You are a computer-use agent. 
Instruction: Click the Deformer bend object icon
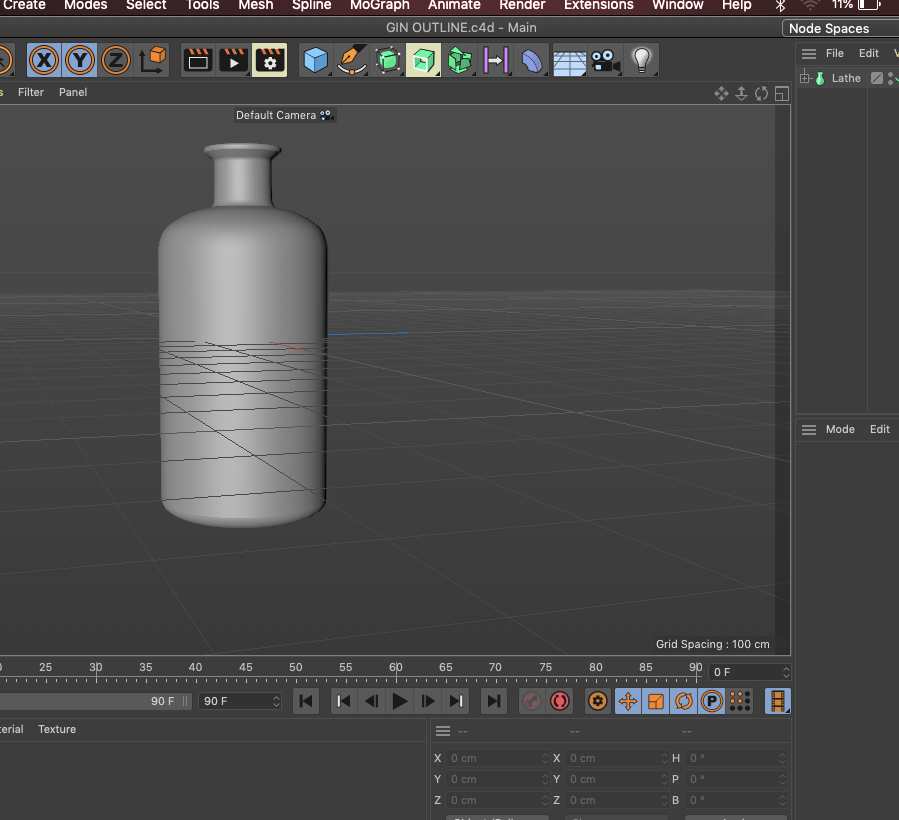(x=532, y=61)
